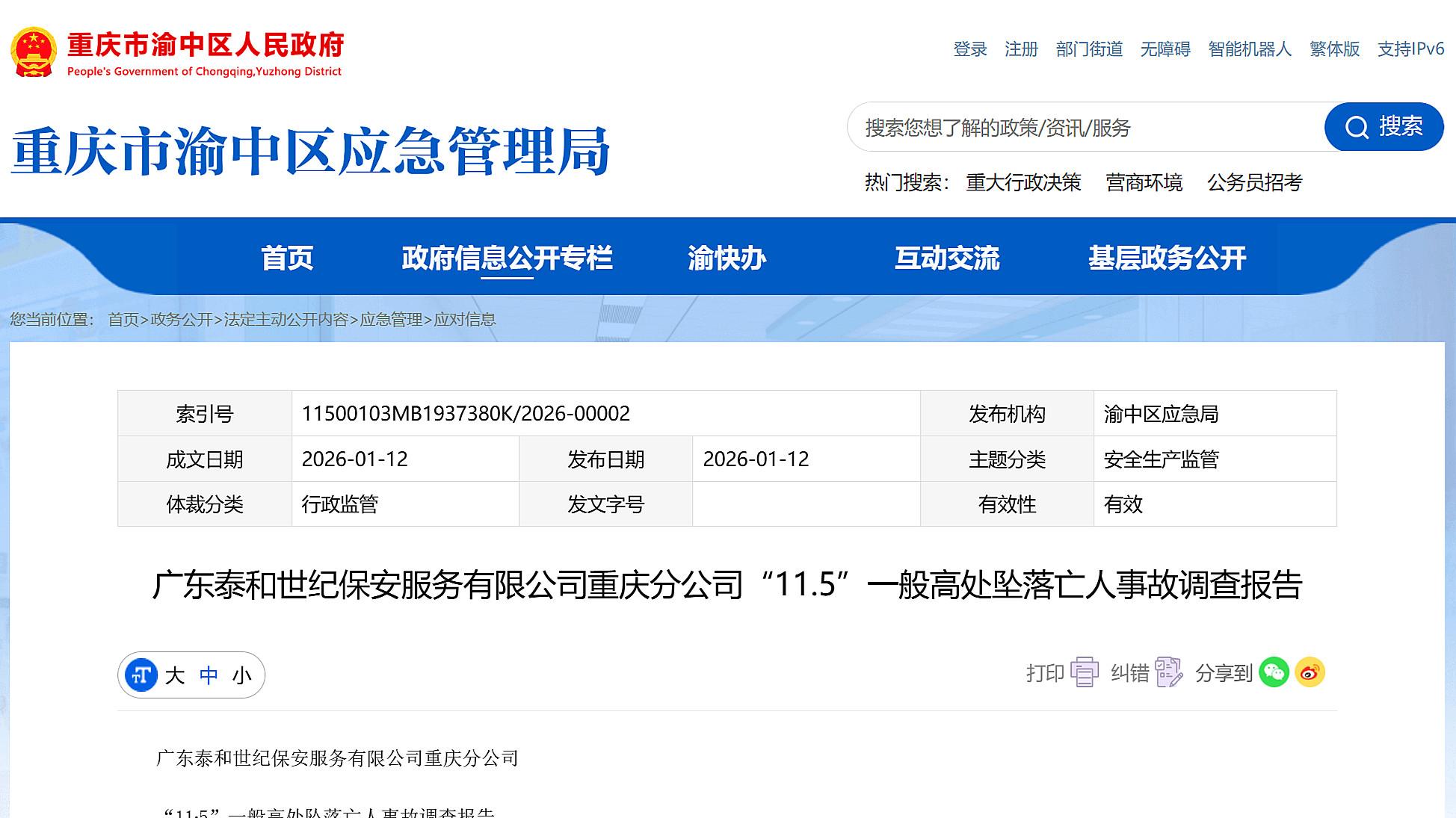Open the 政府信息公开专栏 menu
The height and width of the screenshot is (818, 1456).
[507, 259]
